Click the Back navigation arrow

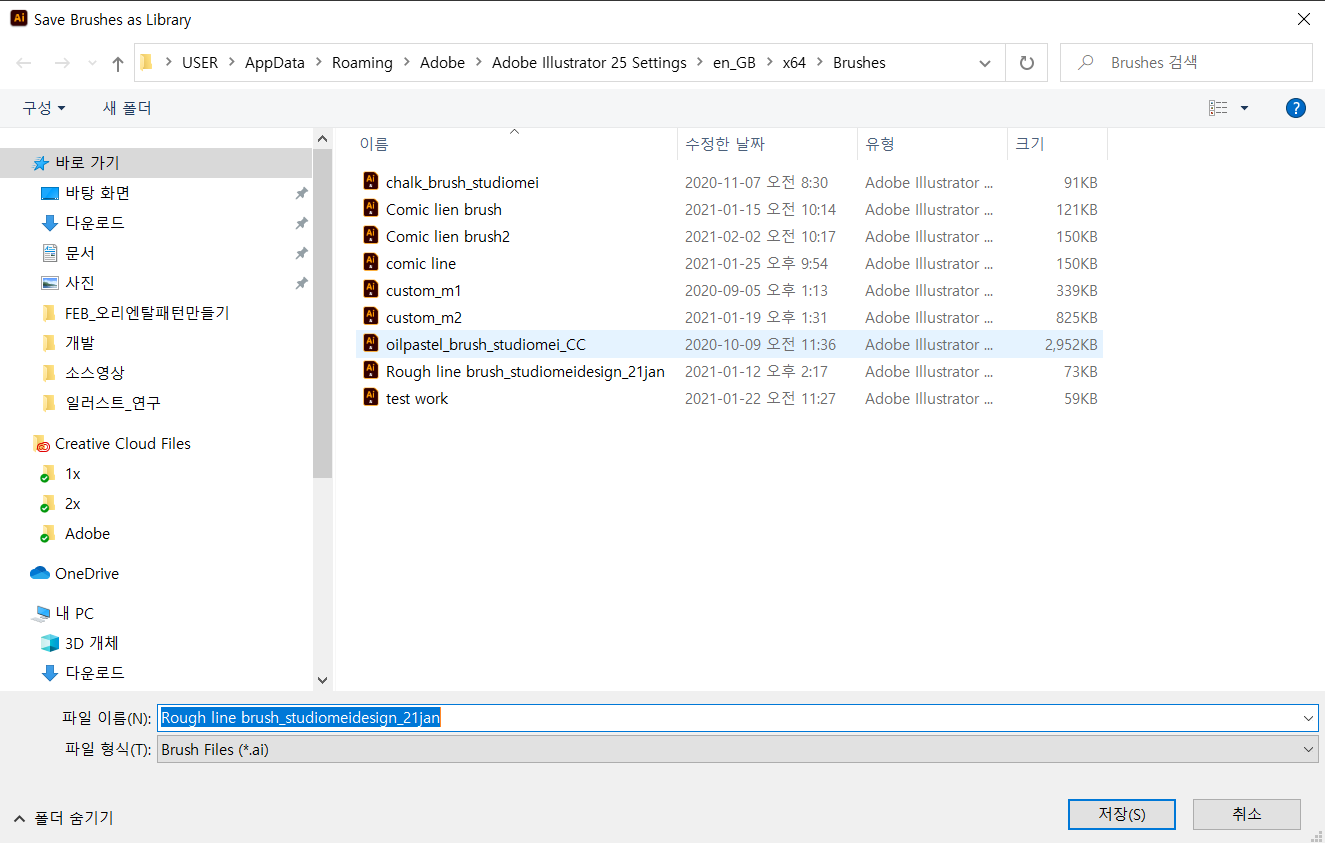(x=24, y=63)
